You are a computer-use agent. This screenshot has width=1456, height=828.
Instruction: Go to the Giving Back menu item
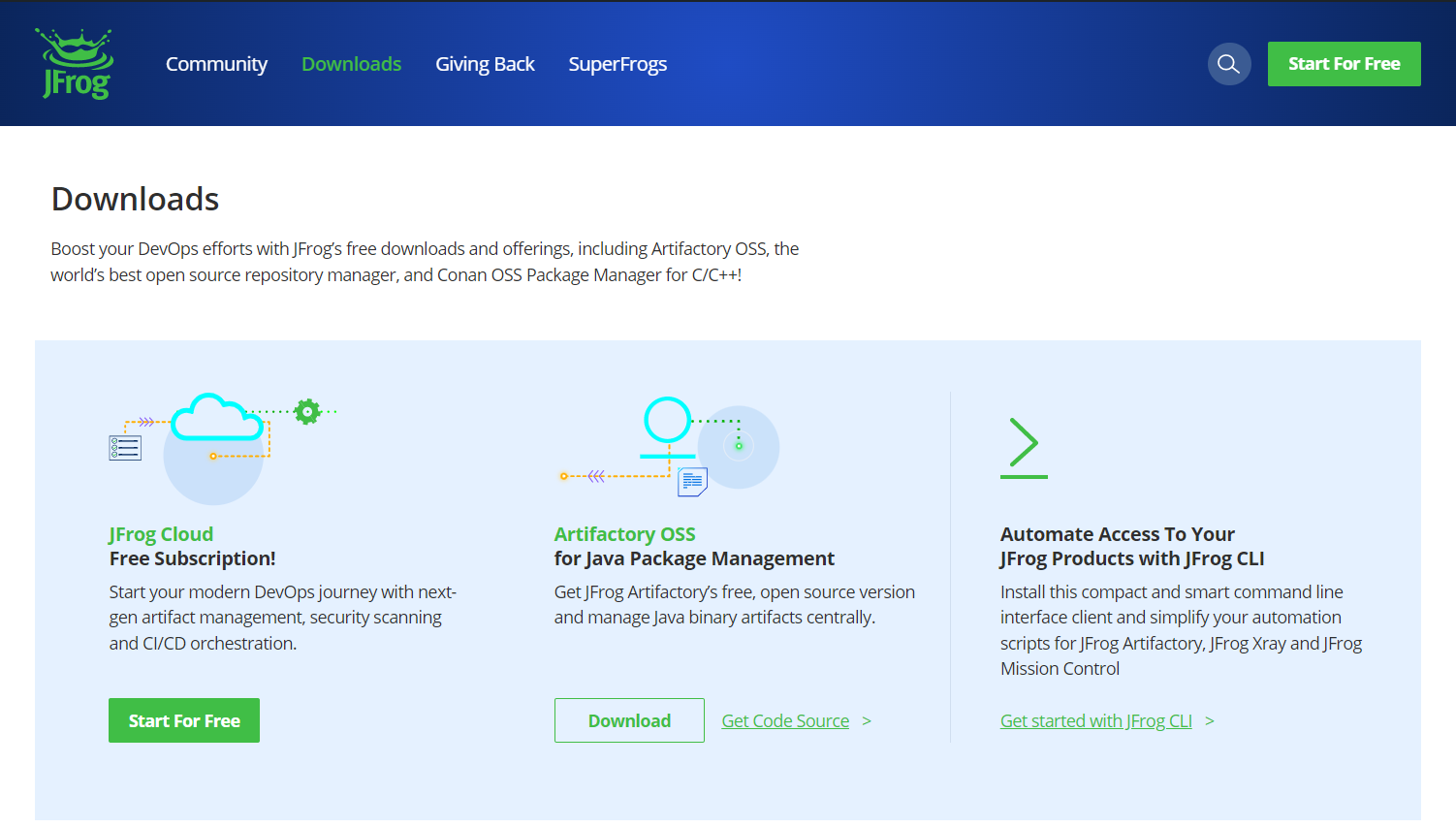point(485,64)
